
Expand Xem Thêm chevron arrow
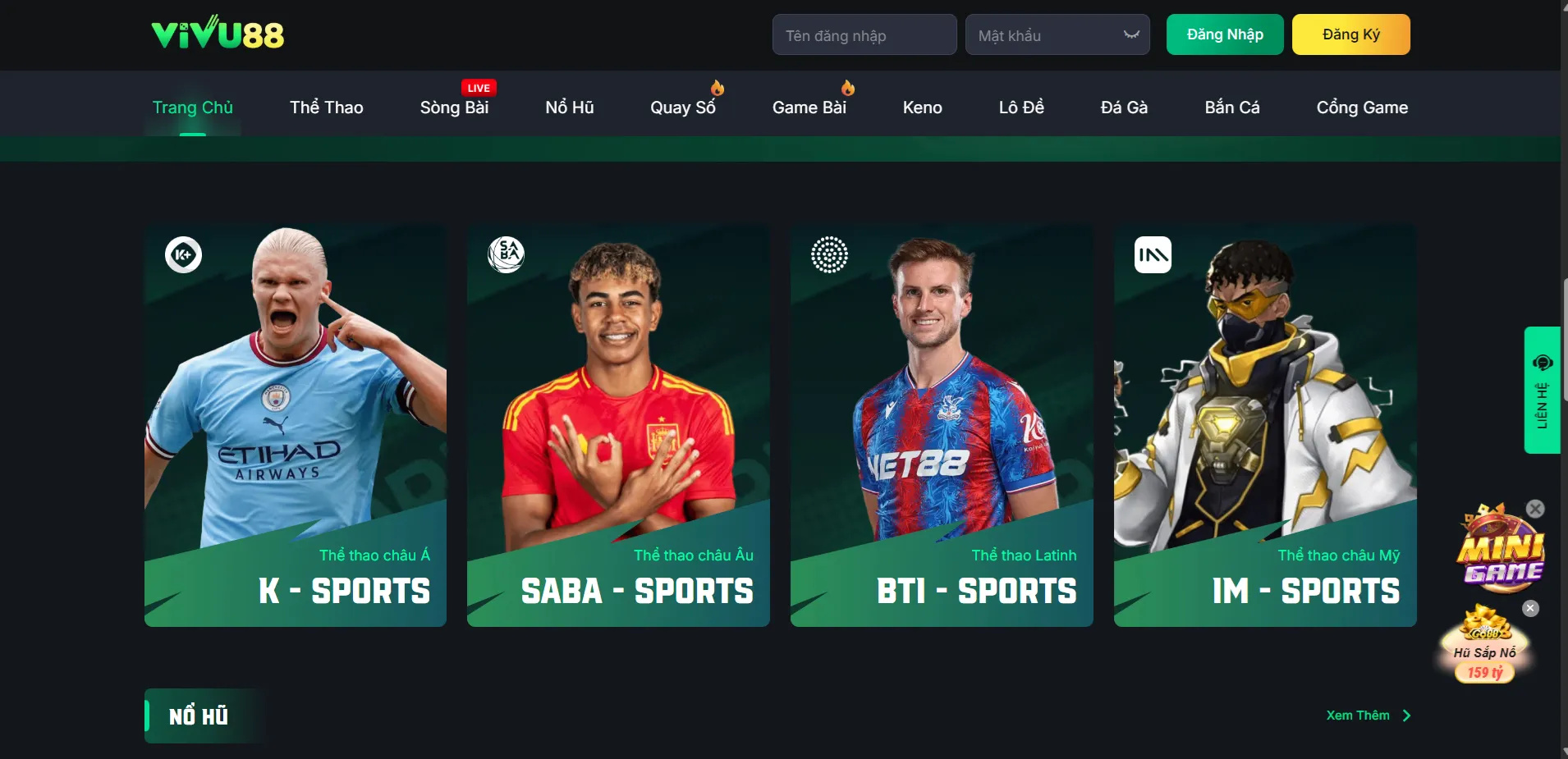pyautogui.click(x=1406, y=716)
